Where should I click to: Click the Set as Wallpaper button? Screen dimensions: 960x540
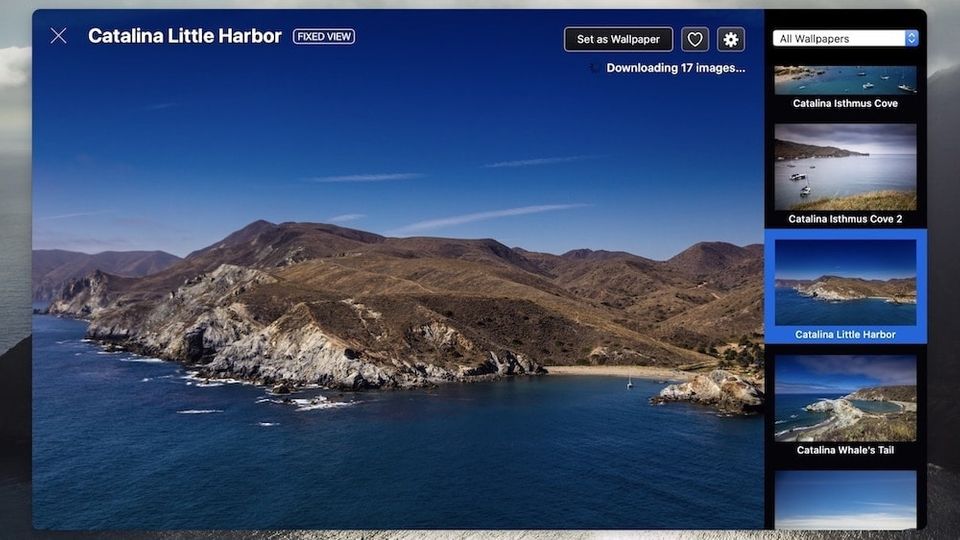click(618, 39)
